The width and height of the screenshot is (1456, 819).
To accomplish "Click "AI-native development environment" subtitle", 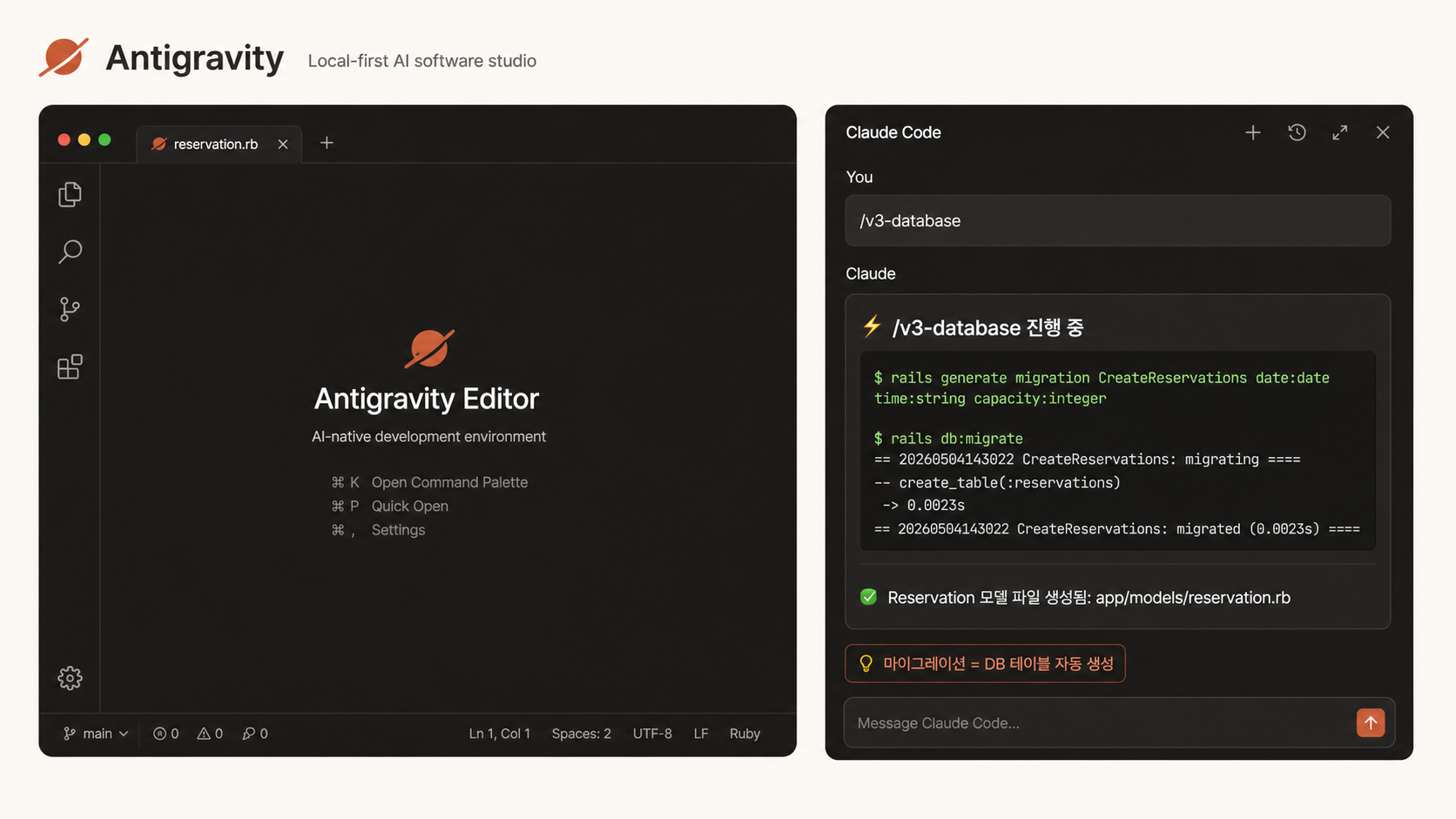I will (429, 436).
